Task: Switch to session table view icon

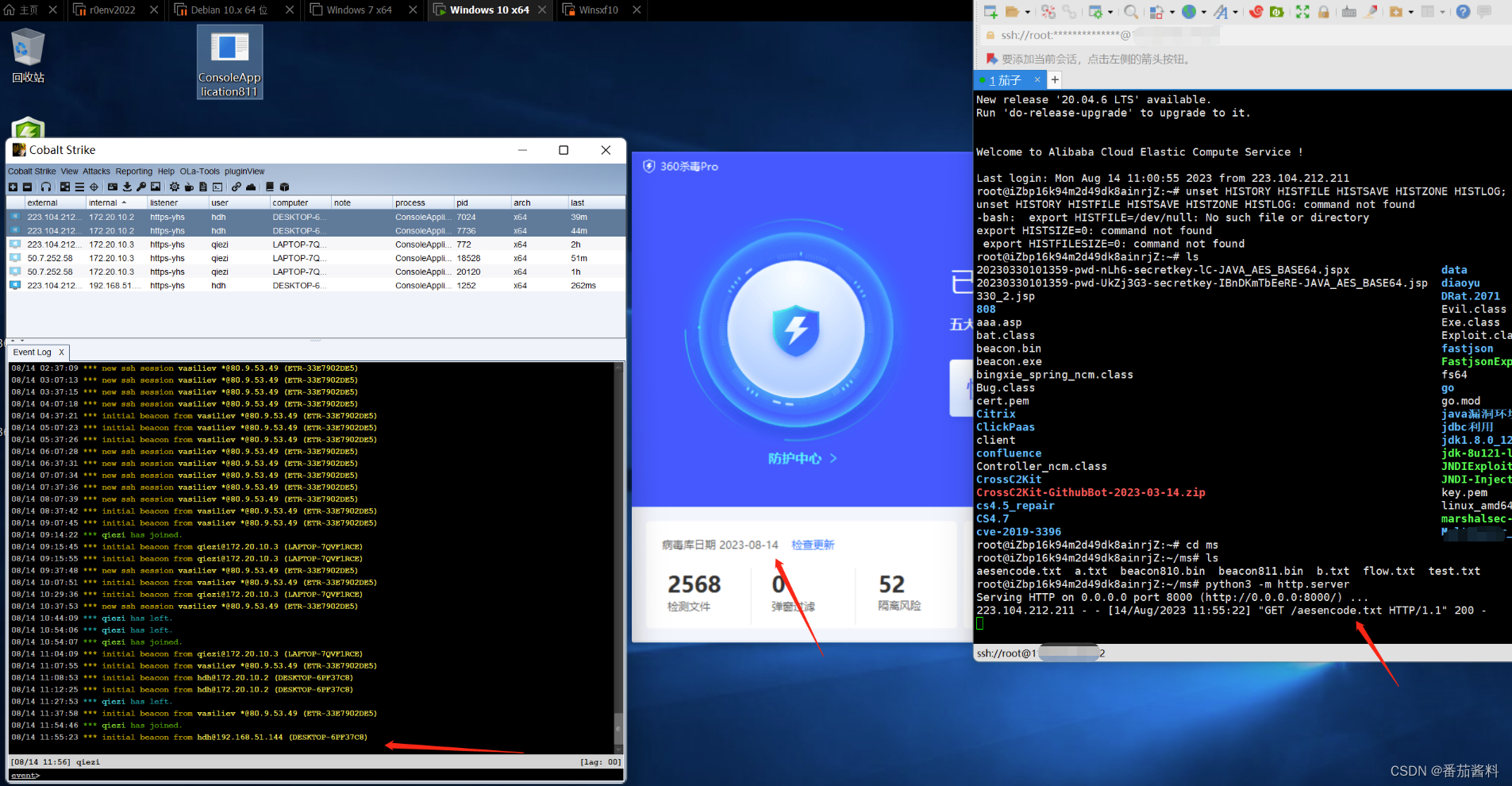Action: tap(79, 187)
